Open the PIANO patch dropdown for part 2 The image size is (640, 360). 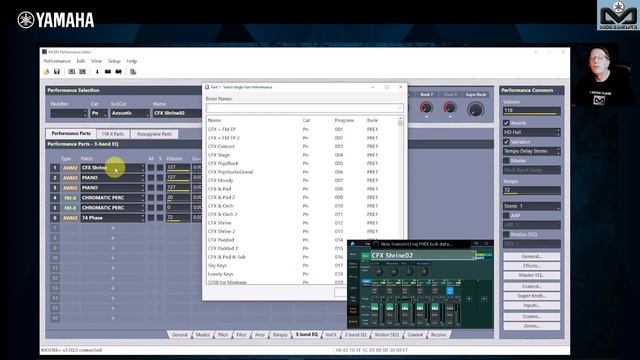(113, 178)
